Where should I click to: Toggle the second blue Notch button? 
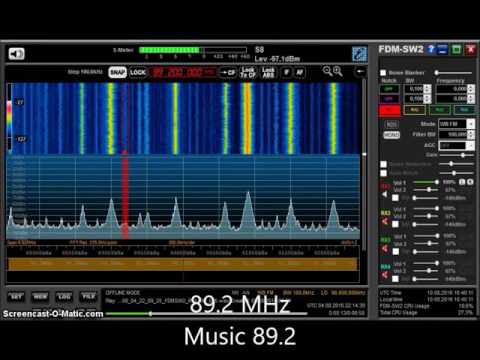pos(389,99)
